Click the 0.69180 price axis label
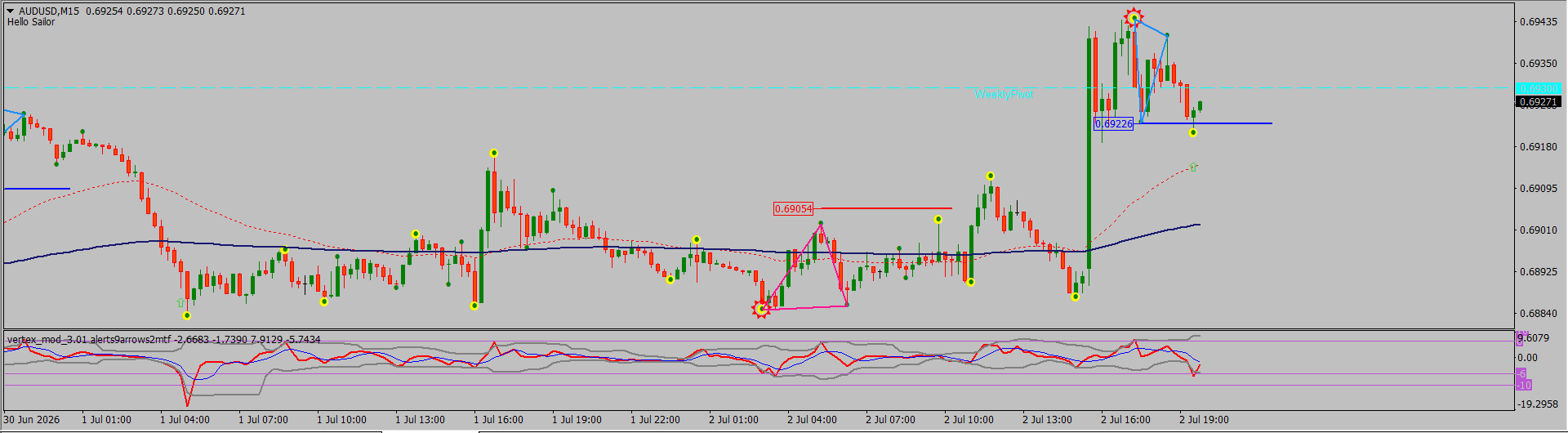The height and width of the screenshot is (433, 1568). tap(1538, 147)
